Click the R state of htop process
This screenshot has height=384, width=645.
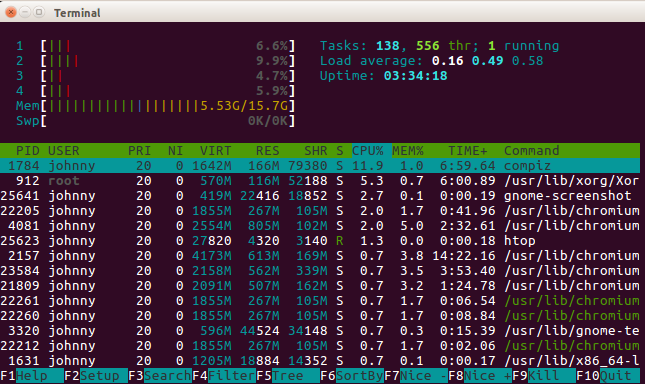point(339,241)
